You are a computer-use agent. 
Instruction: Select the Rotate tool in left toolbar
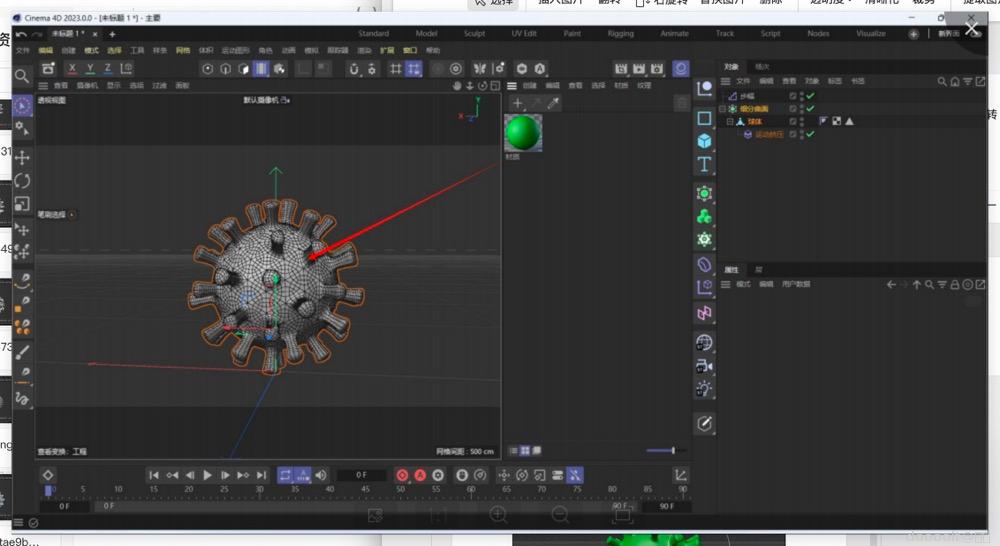[x=22, y=181]
